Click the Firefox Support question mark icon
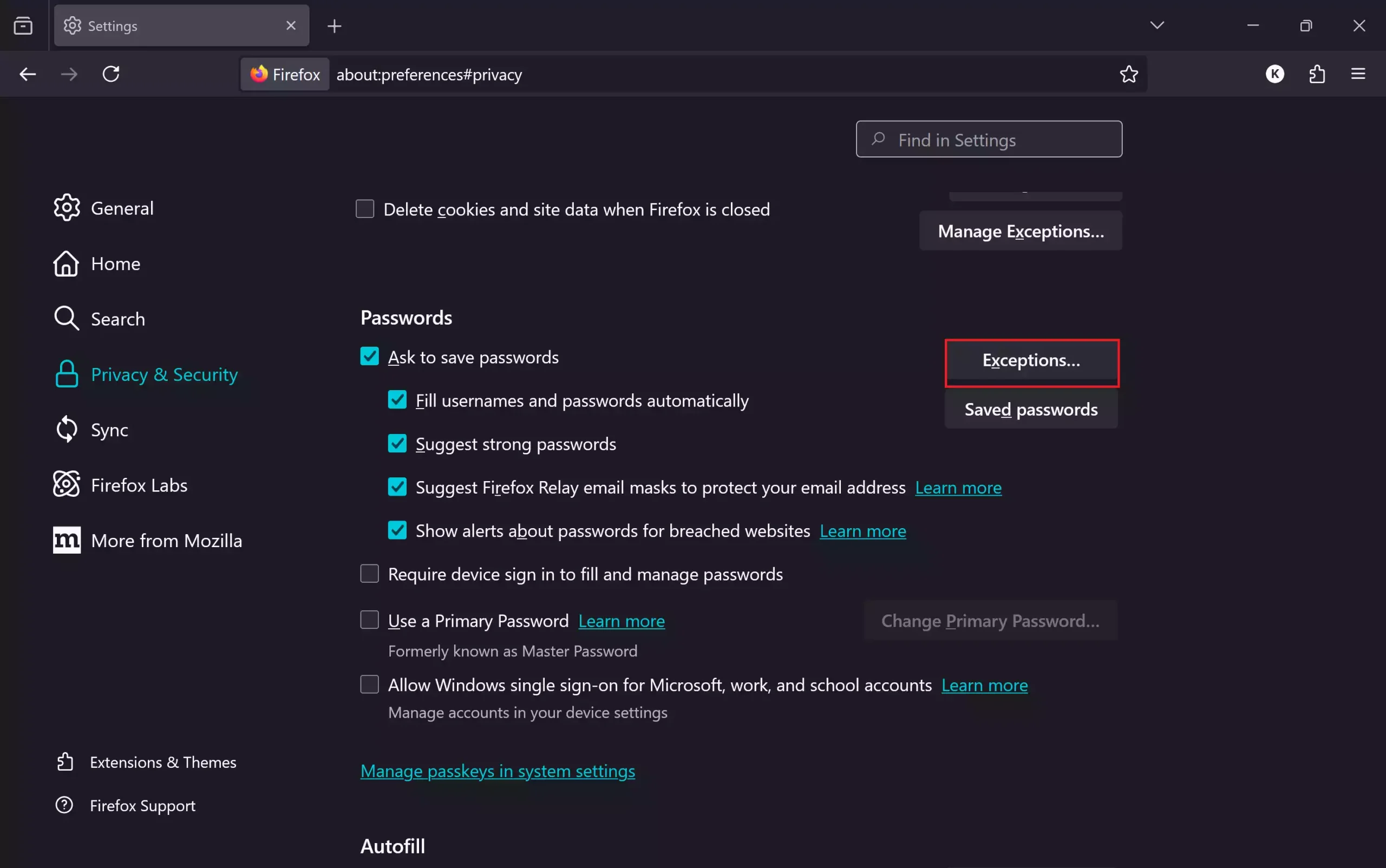Image resolution: width=1386 pixels, height=868 pixels. 64,805
